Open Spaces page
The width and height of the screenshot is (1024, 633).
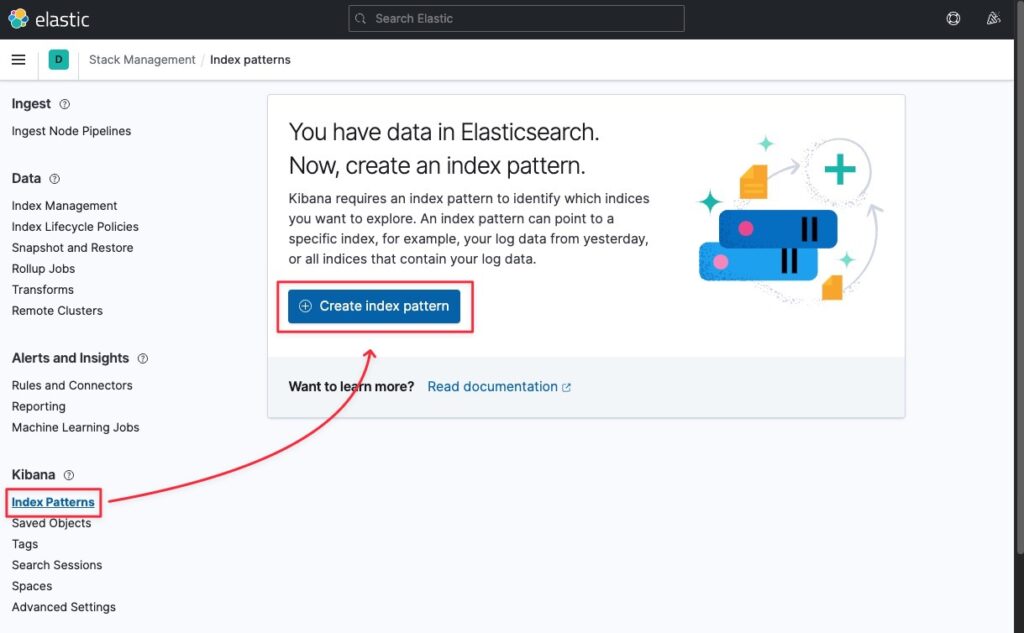(32, 586)
